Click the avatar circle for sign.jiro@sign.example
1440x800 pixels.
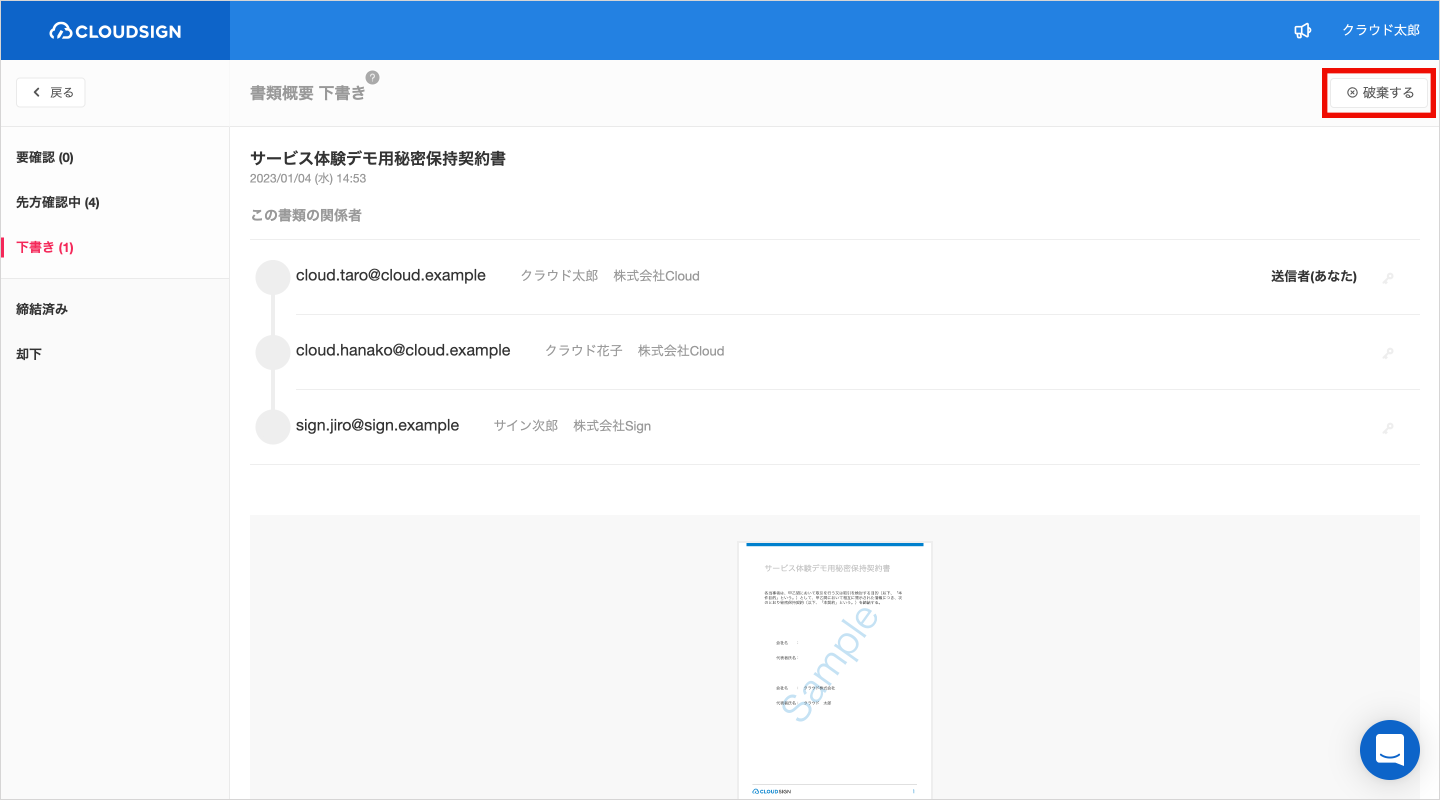click(273, 427)
